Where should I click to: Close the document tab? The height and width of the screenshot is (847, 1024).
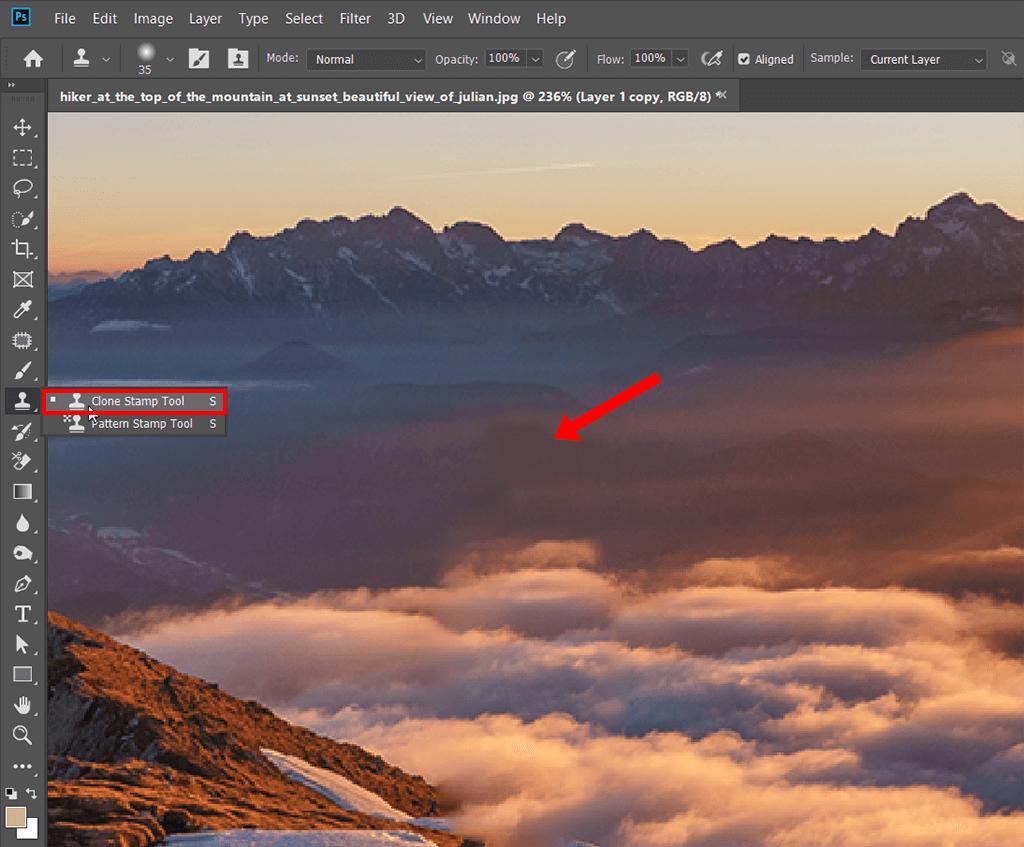pos(722,95)
